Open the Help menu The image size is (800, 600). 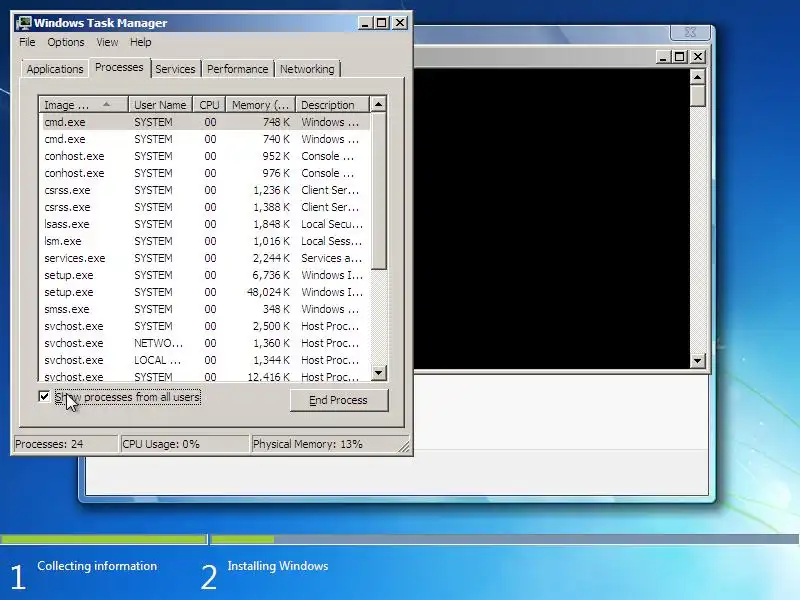tap(140, 42)
